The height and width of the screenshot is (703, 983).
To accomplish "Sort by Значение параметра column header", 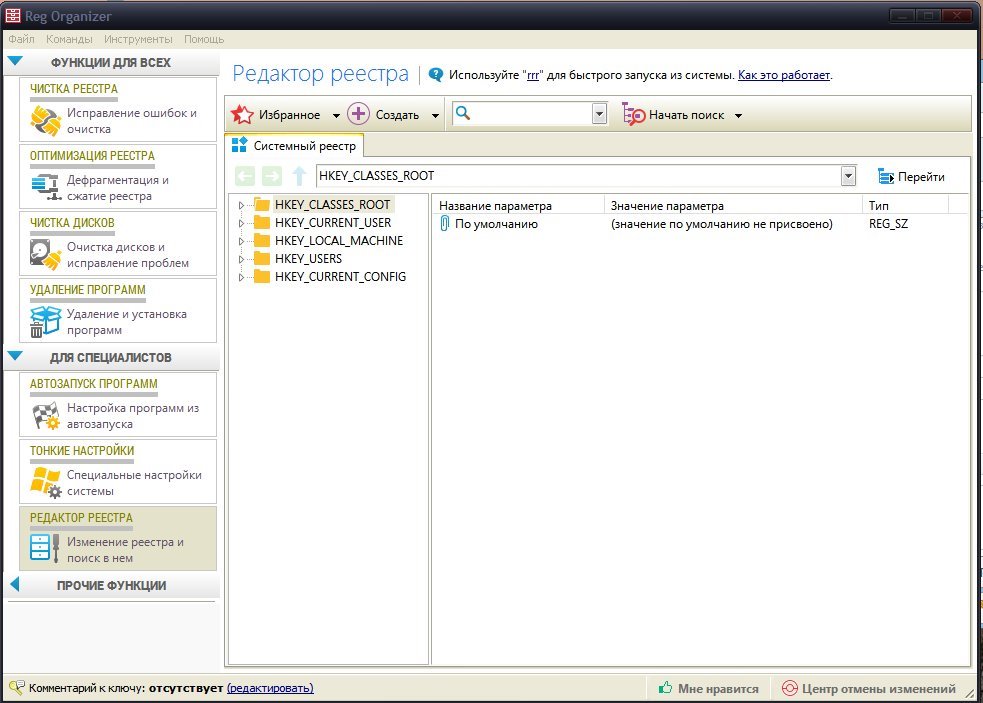I will coord(733,205).
